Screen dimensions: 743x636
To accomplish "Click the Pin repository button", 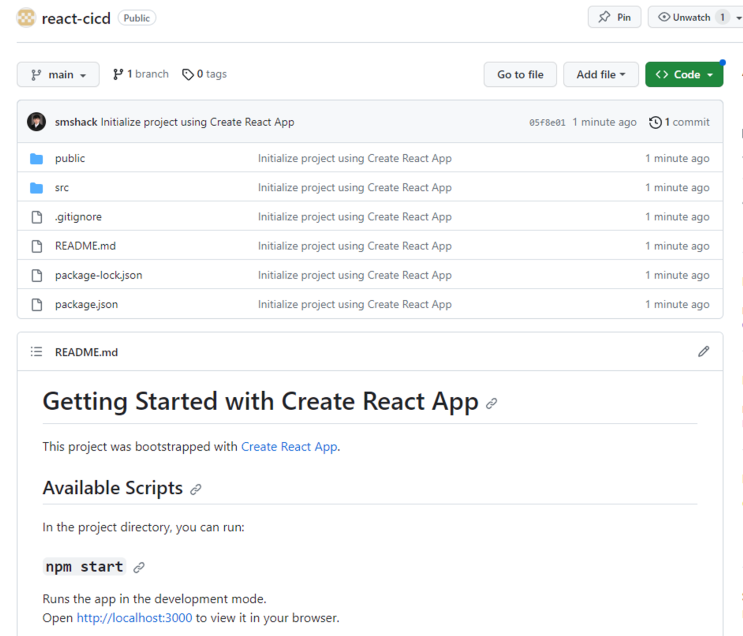I will pos(614,18).
